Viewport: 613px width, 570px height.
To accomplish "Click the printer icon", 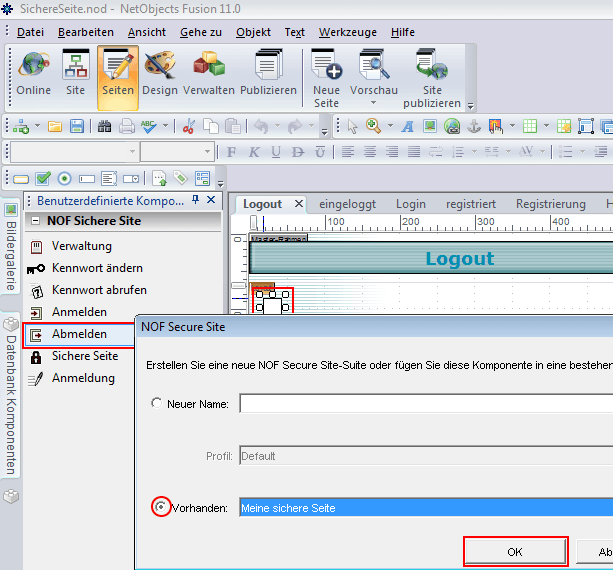I will (127, 126).
